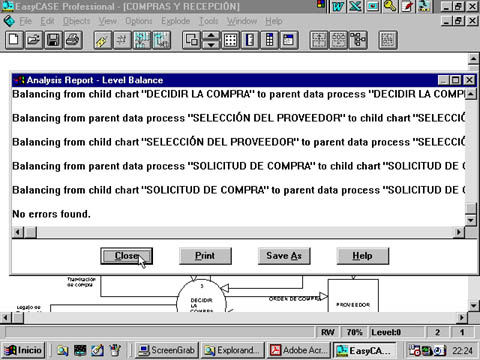Image resolution: width=480 pixels, height=360 pixels.
Task: Click the up/down arrows toolbar icon
Action: point(211,40)
